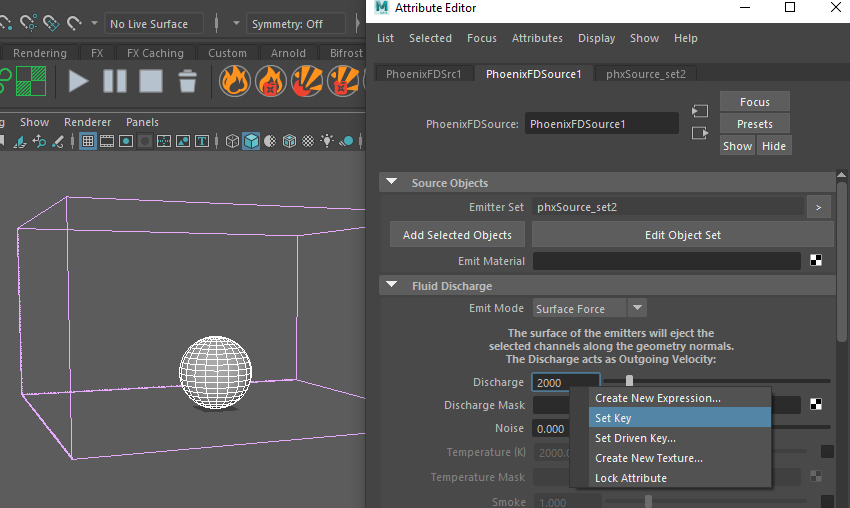This screenshot has width=850, height=508.
Task: Collapse the Fluid Discharge section
Action: pyautogui.click(x=391, y=285)
